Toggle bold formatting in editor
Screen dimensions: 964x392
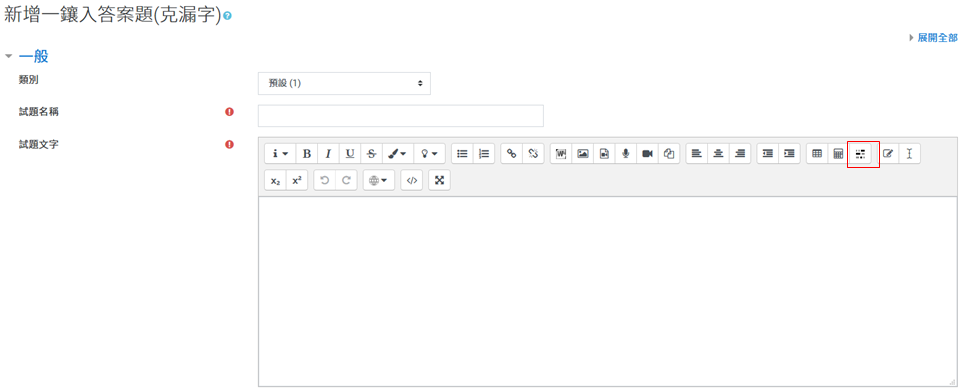click(307, 154)
